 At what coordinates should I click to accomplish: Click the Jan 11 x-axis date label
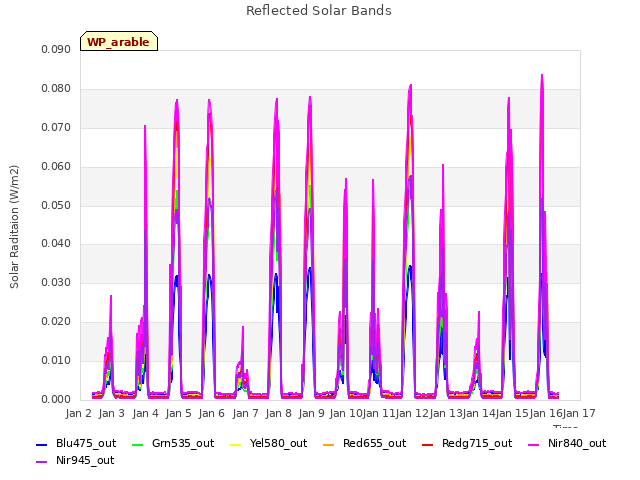point(379,413)
